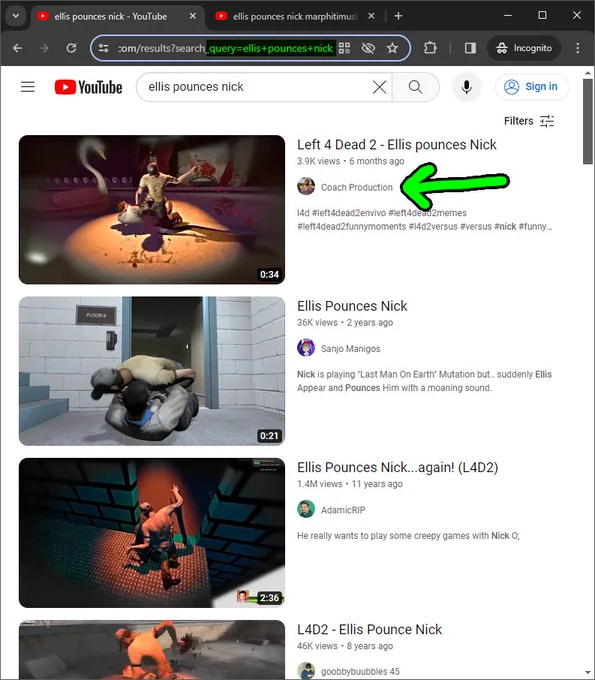Open 'Left 4 Dead 2 - Ellis pounces Nick' thumbnail
This screenshot has width=595, height=680.
pos(152,210)
